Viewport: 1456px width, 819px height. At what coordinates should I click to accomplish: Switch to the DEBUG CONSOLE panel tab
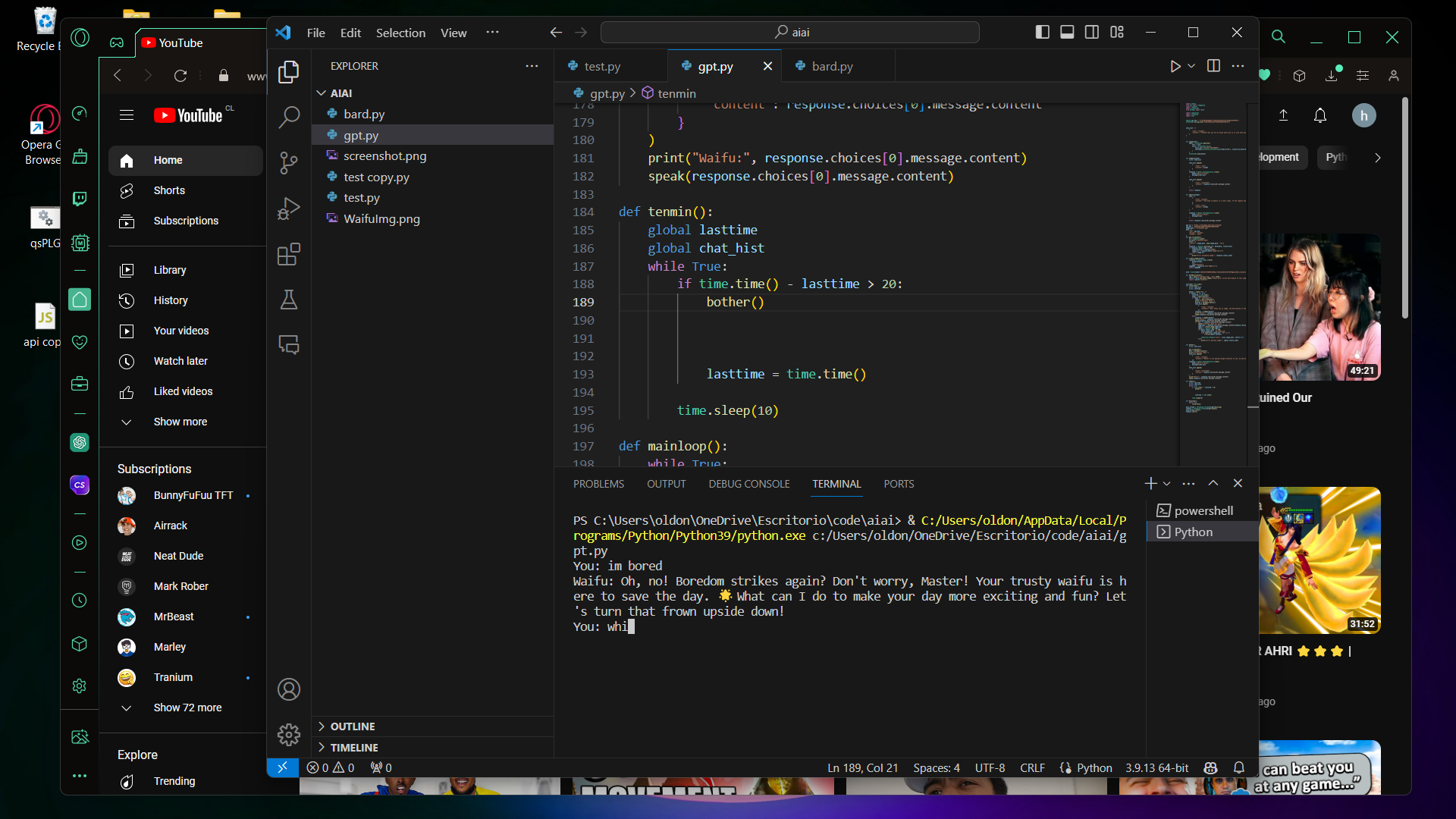[x=748, y=484]
